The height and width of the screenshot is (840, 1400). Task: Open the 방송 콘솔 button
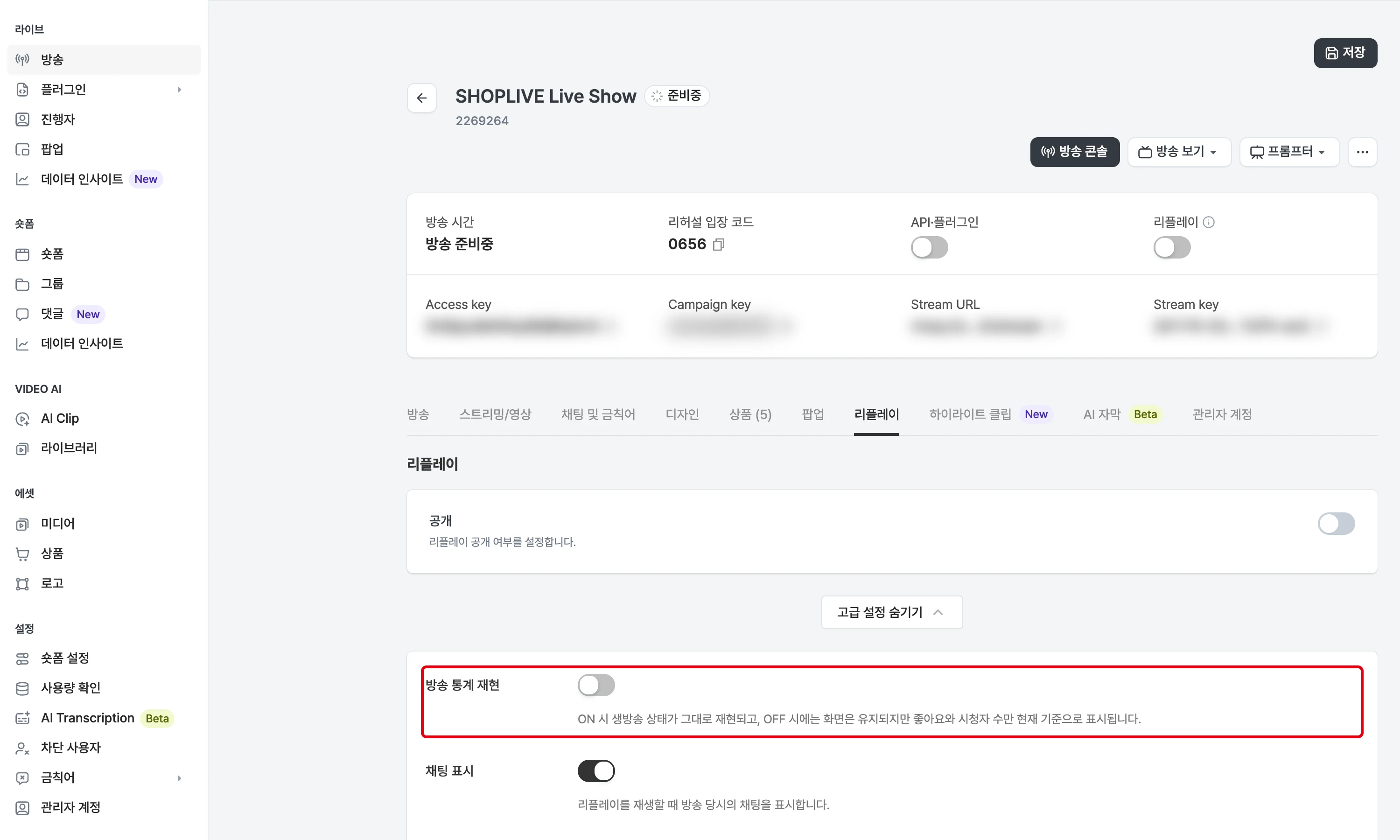pyautogui.click(x=1074, y=152)
